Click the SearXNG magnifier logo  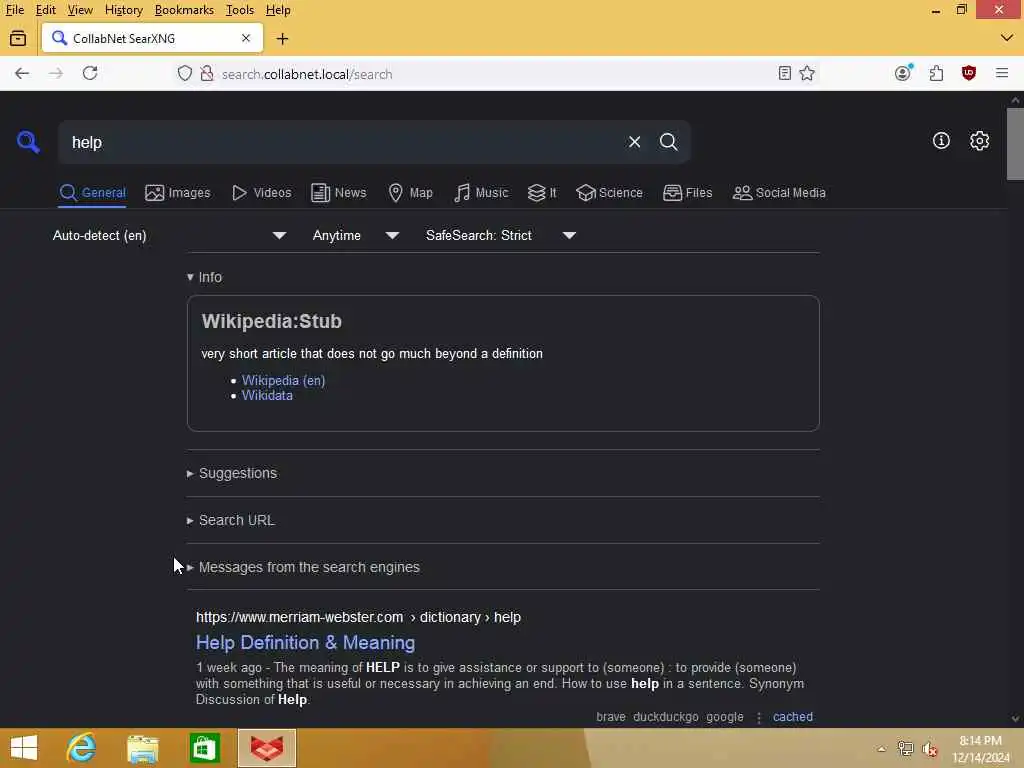[x=28, y=142]
